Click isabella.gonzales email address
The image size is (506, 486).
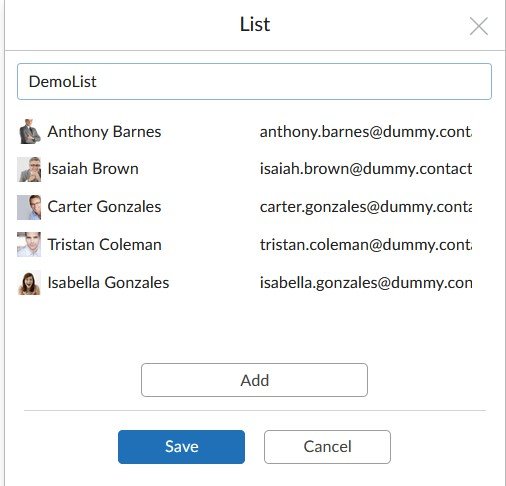[x=366, y=283]
